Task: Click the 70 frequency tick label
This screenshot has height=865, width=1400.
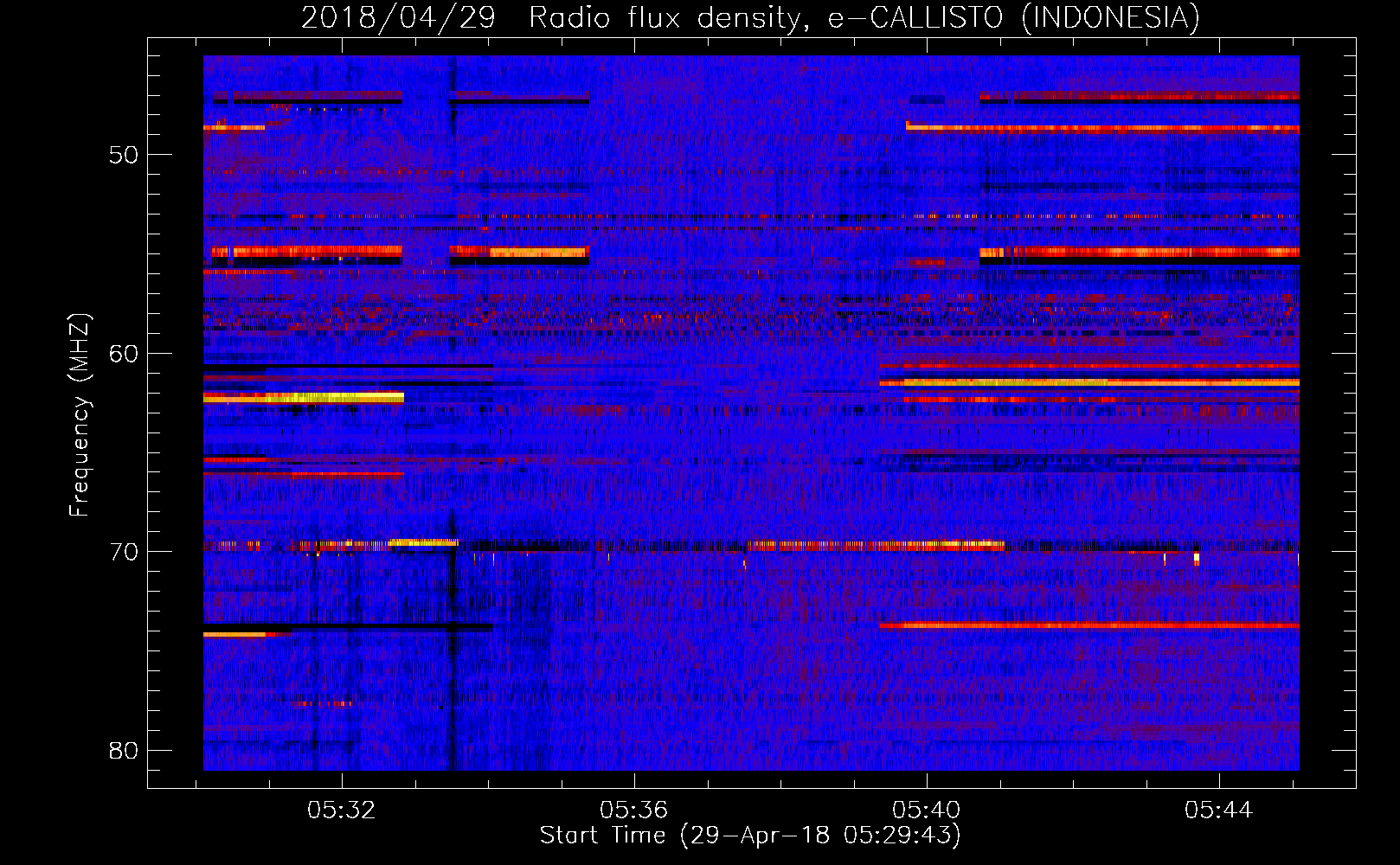Action: [124, 552]
